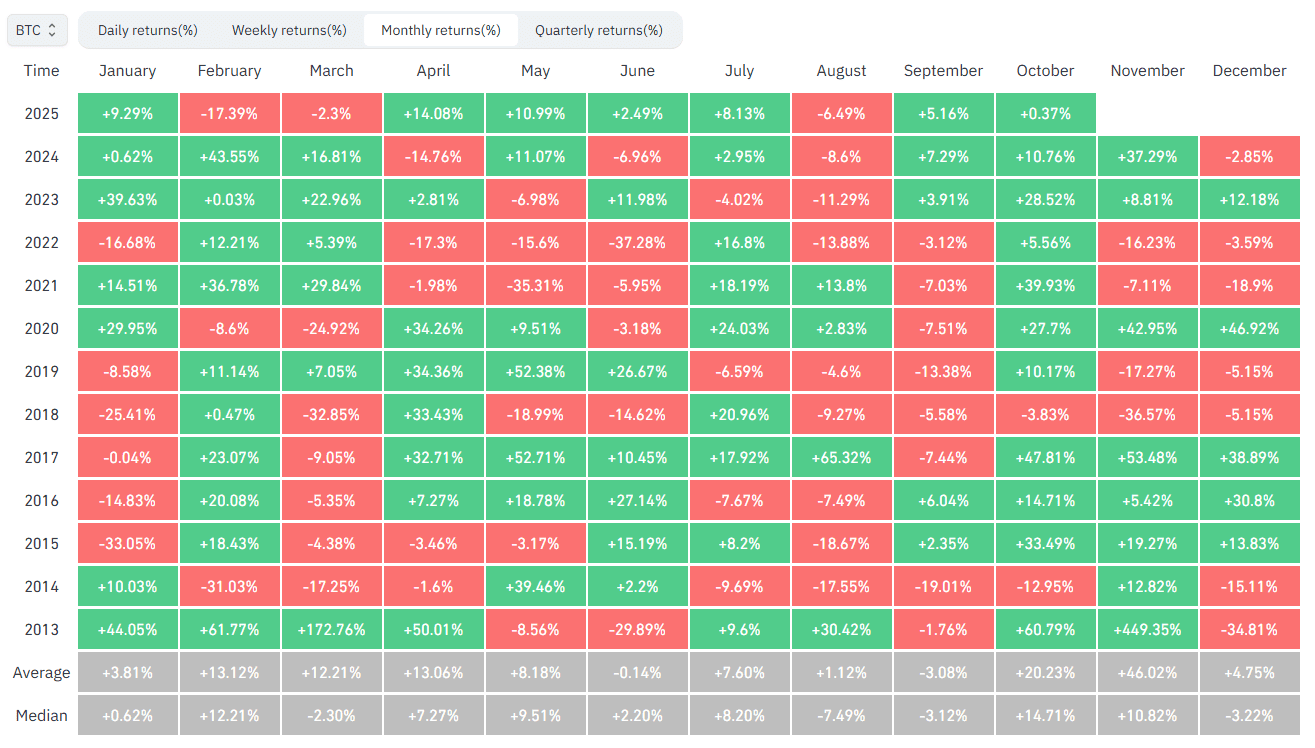This screenshot has height=748, width=1315.
Task: Click February 2024 cell showing +43.55%
Action: point(230,157)
